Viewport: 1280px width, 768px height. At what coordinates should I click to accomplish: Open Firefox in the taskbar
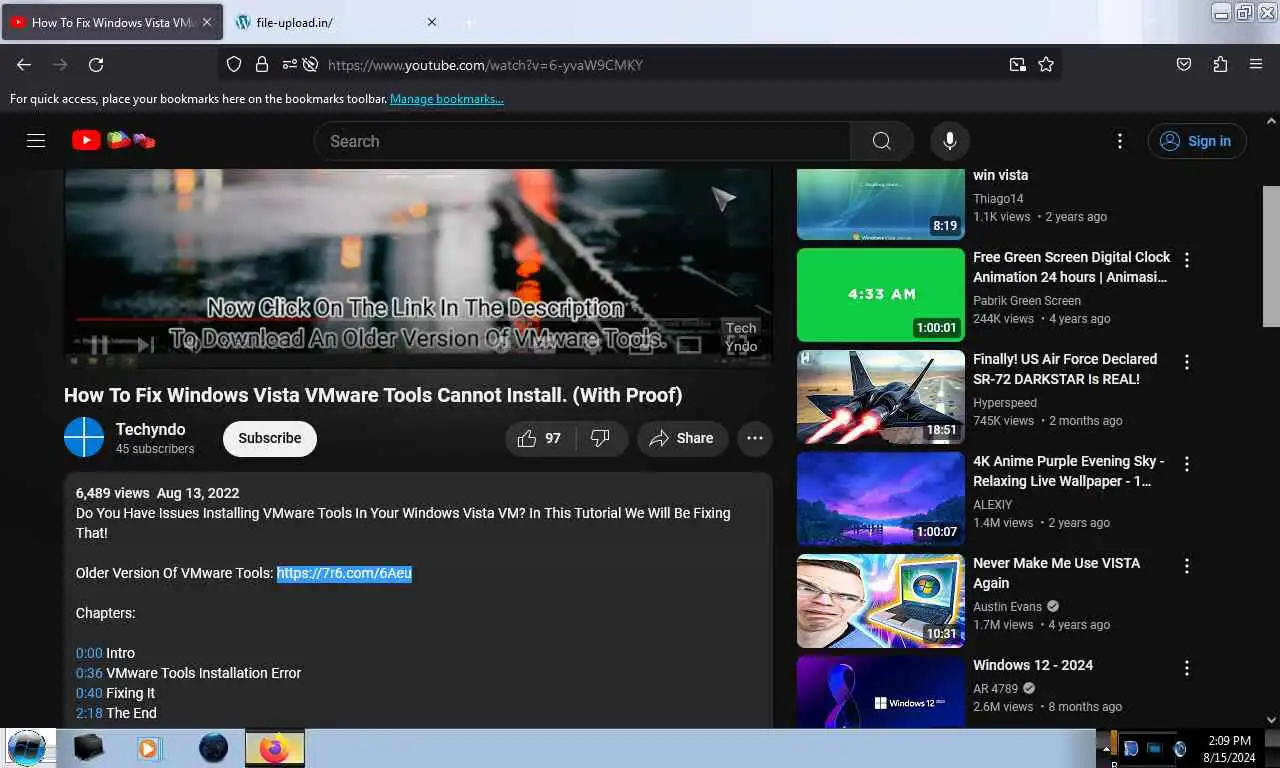click(x=275, y=748)
